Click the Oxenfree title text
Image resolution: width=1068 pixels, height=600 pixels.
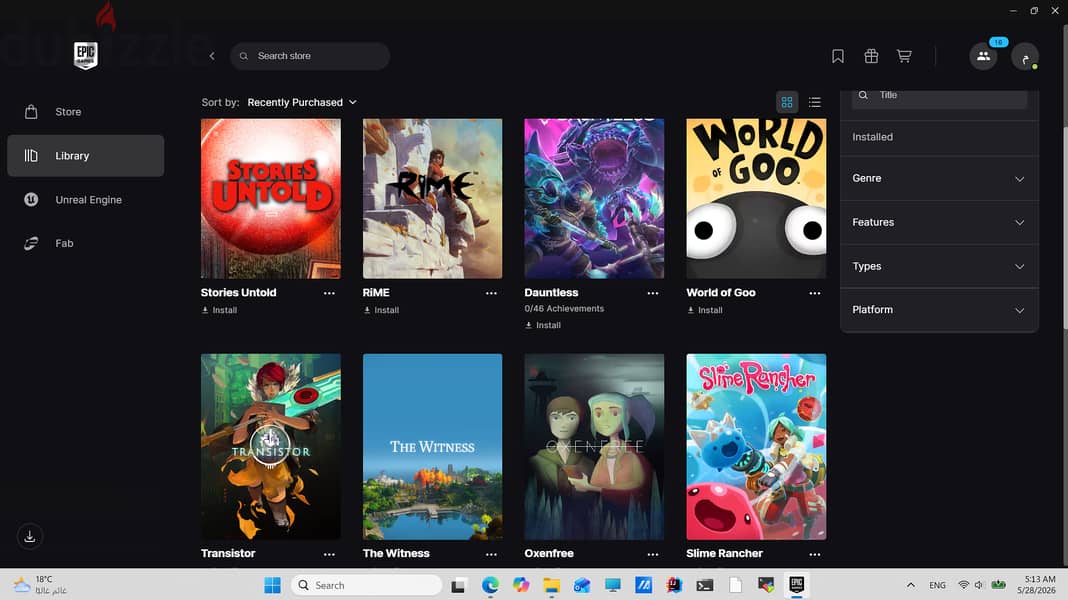[x=549, y=554]
